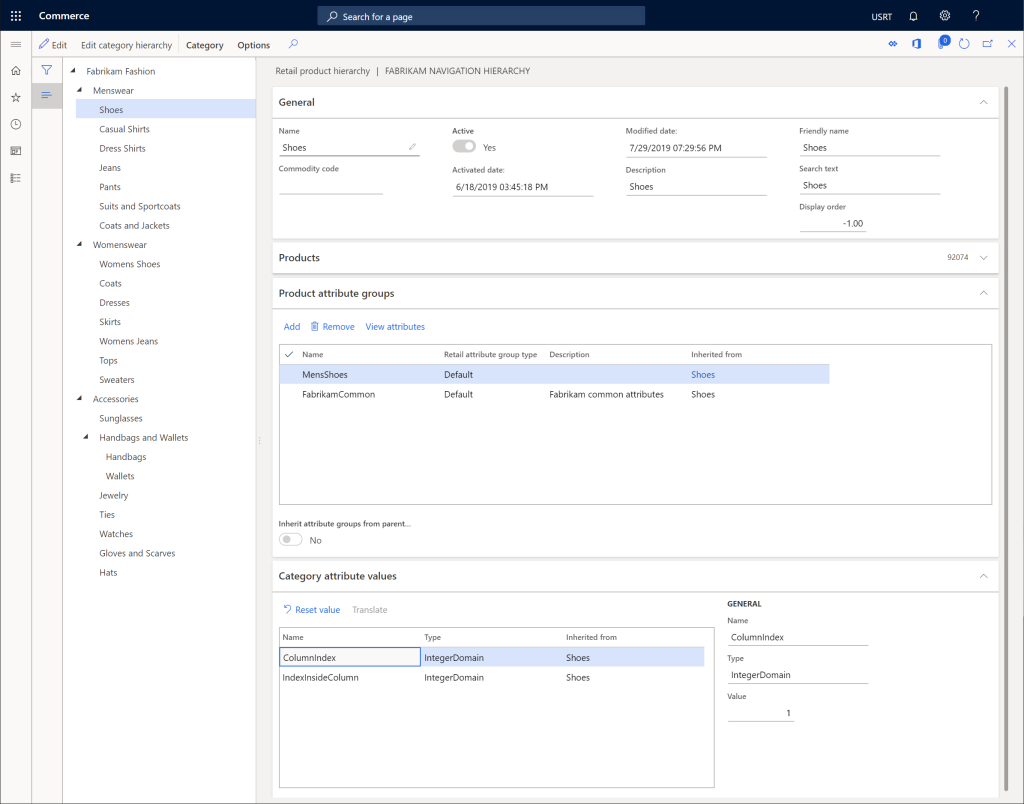Expand the Products section
The image size is (1024, 804).
tap(984, 257)
